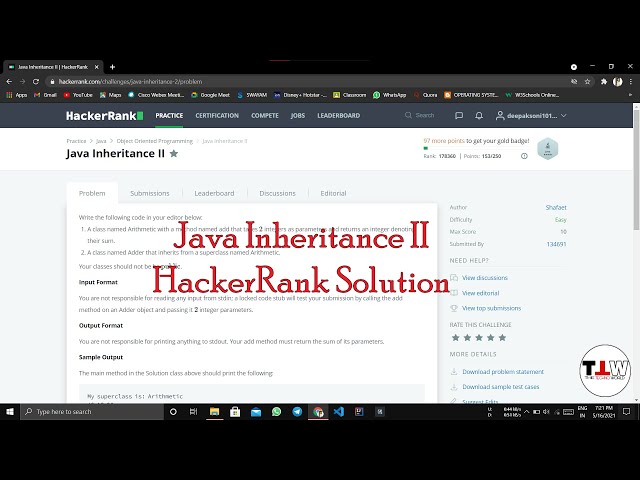The height and width of the screenshot is (480, 640).
Task: Switch to the Discussions tab
Action: click(x=278, y=193)
